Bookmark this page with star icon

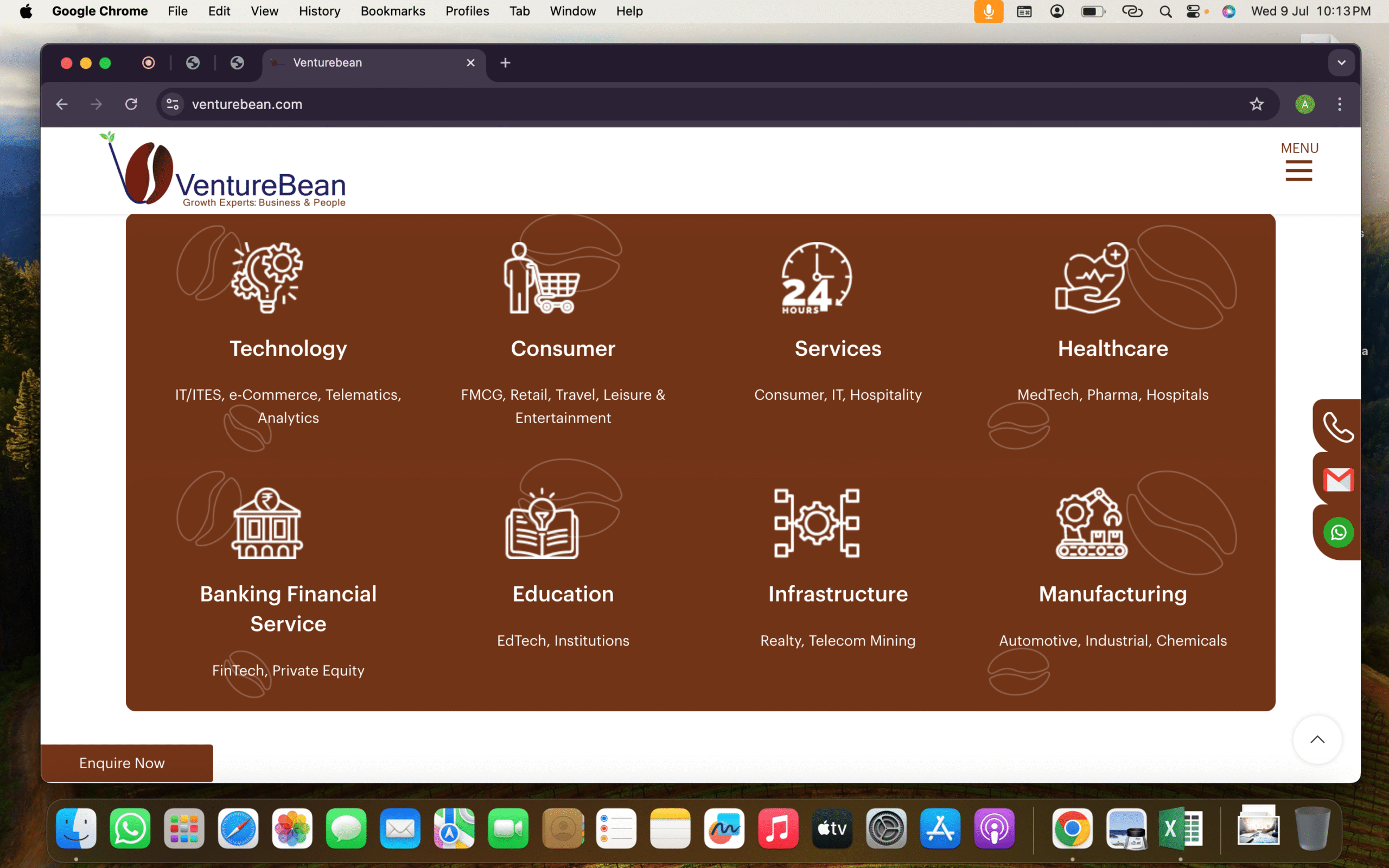pyautogui.click(x=1257, y=104)
